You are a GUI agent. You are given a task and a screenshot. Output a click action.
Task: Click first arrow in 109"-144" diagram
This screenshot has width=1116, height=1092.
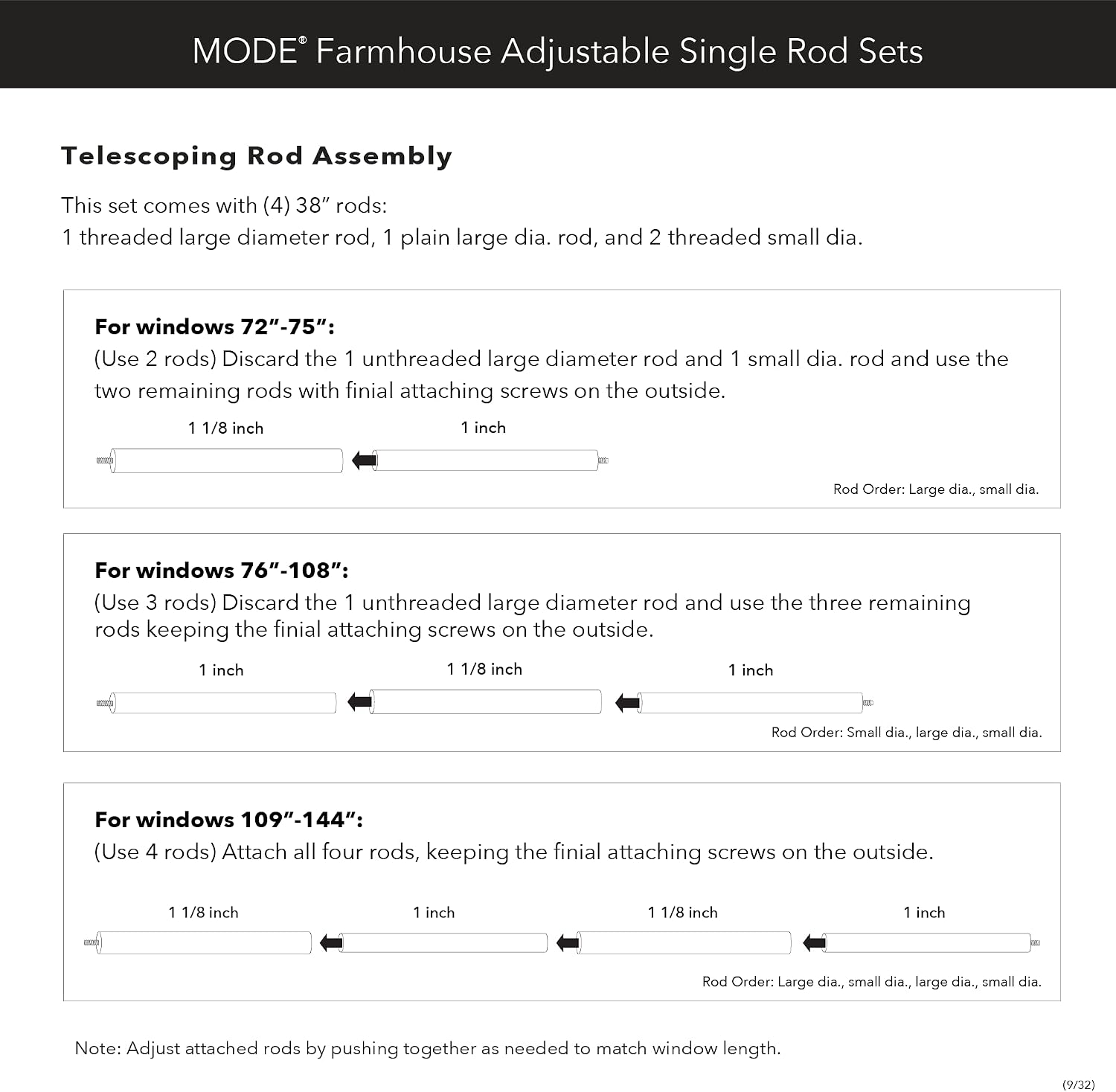[331, 943]
